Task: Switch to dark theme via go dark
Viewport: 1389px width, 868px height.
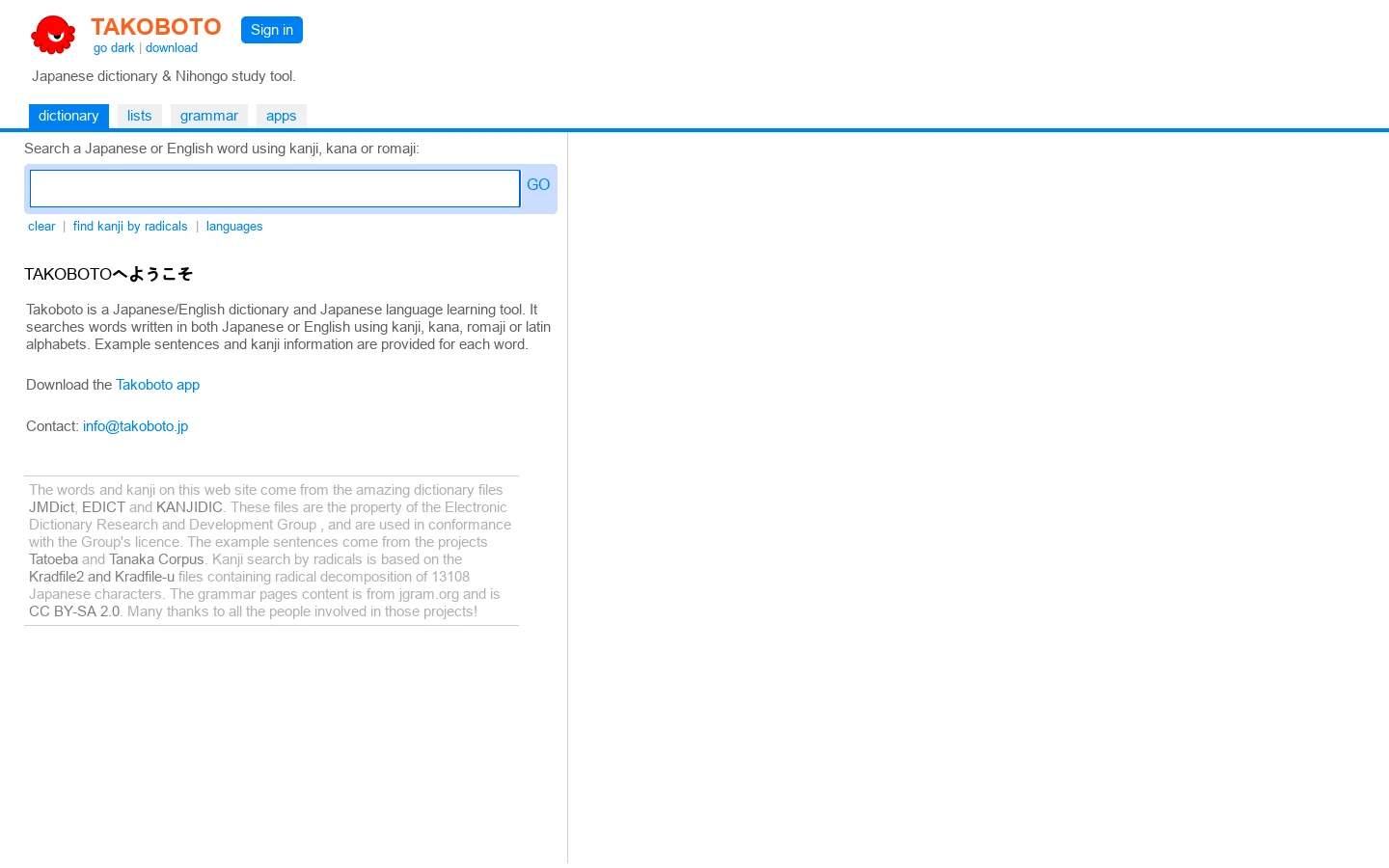Action: click(114, 48)
